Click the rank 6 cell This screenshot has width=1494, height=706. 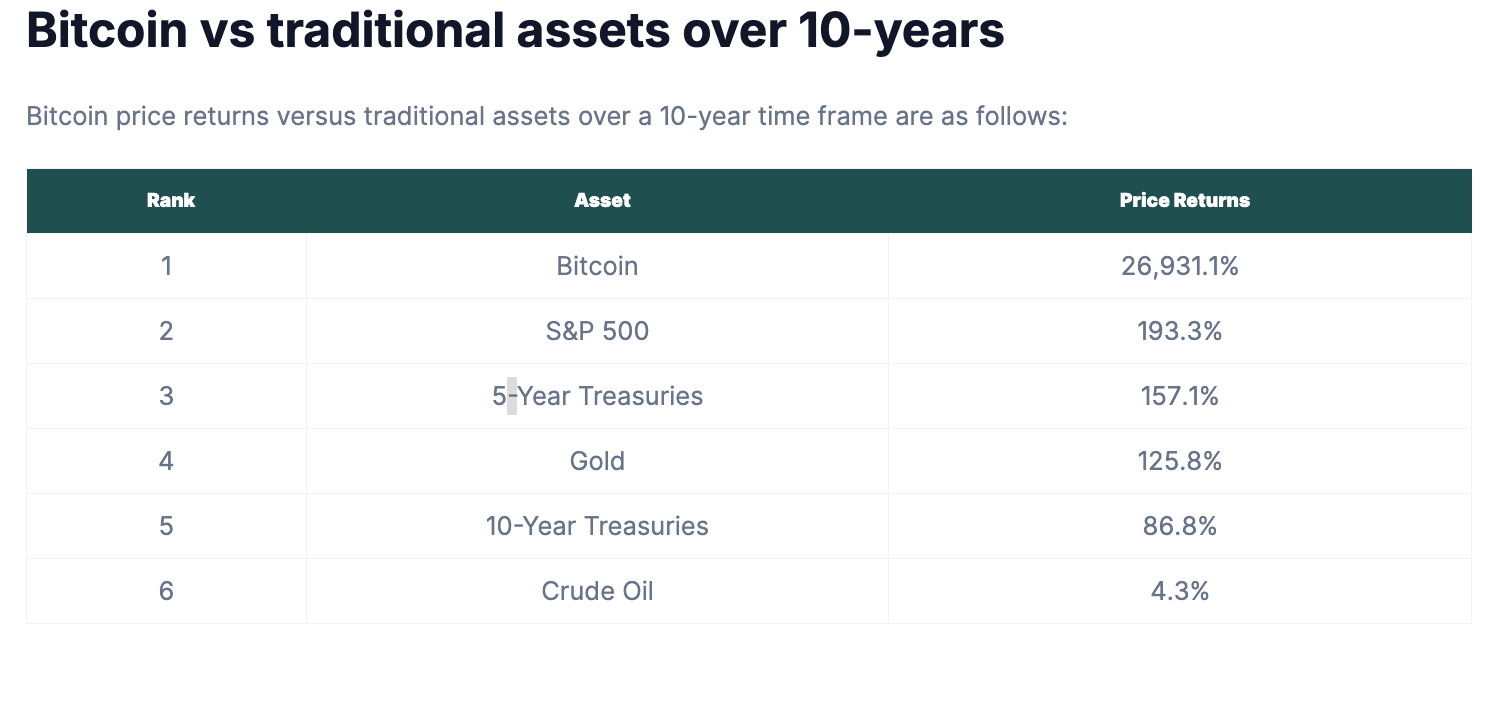(166, 591)
